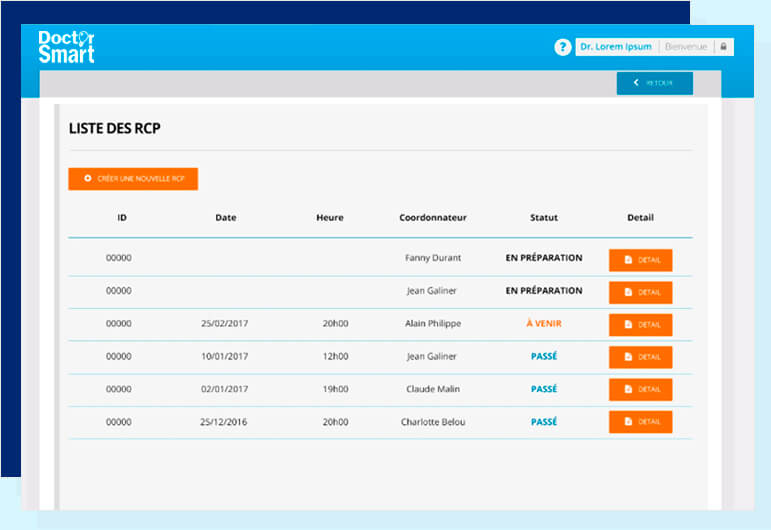771x530 pixels.
Task: Click the document icon in Fanny Durant's row
Action: click(x=628, y=260)
